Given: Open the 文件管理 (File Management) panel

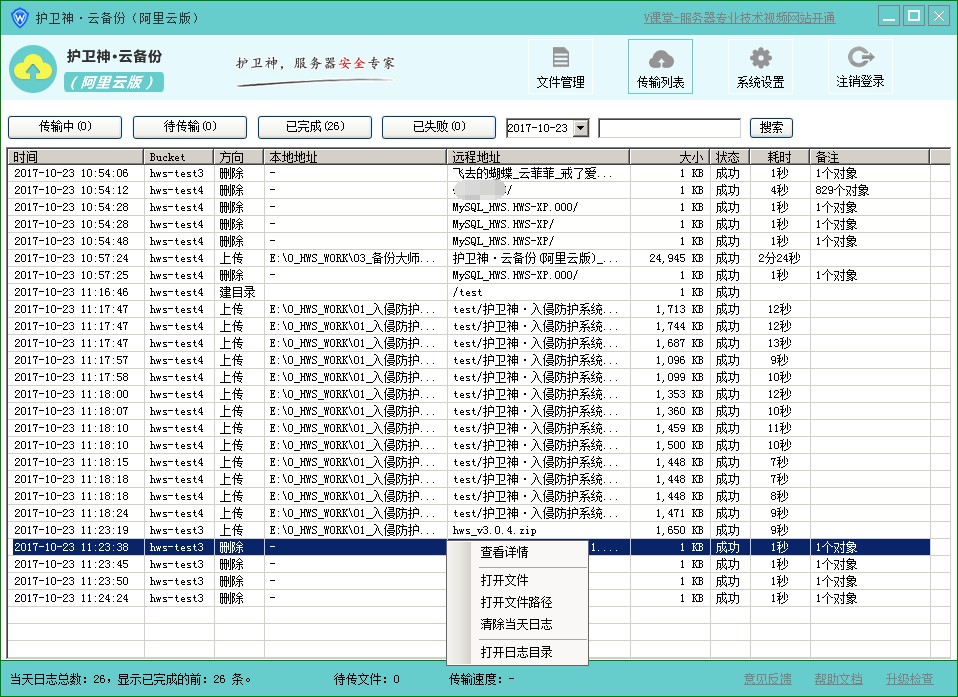Looking at the screenshot, I should 559,66.
